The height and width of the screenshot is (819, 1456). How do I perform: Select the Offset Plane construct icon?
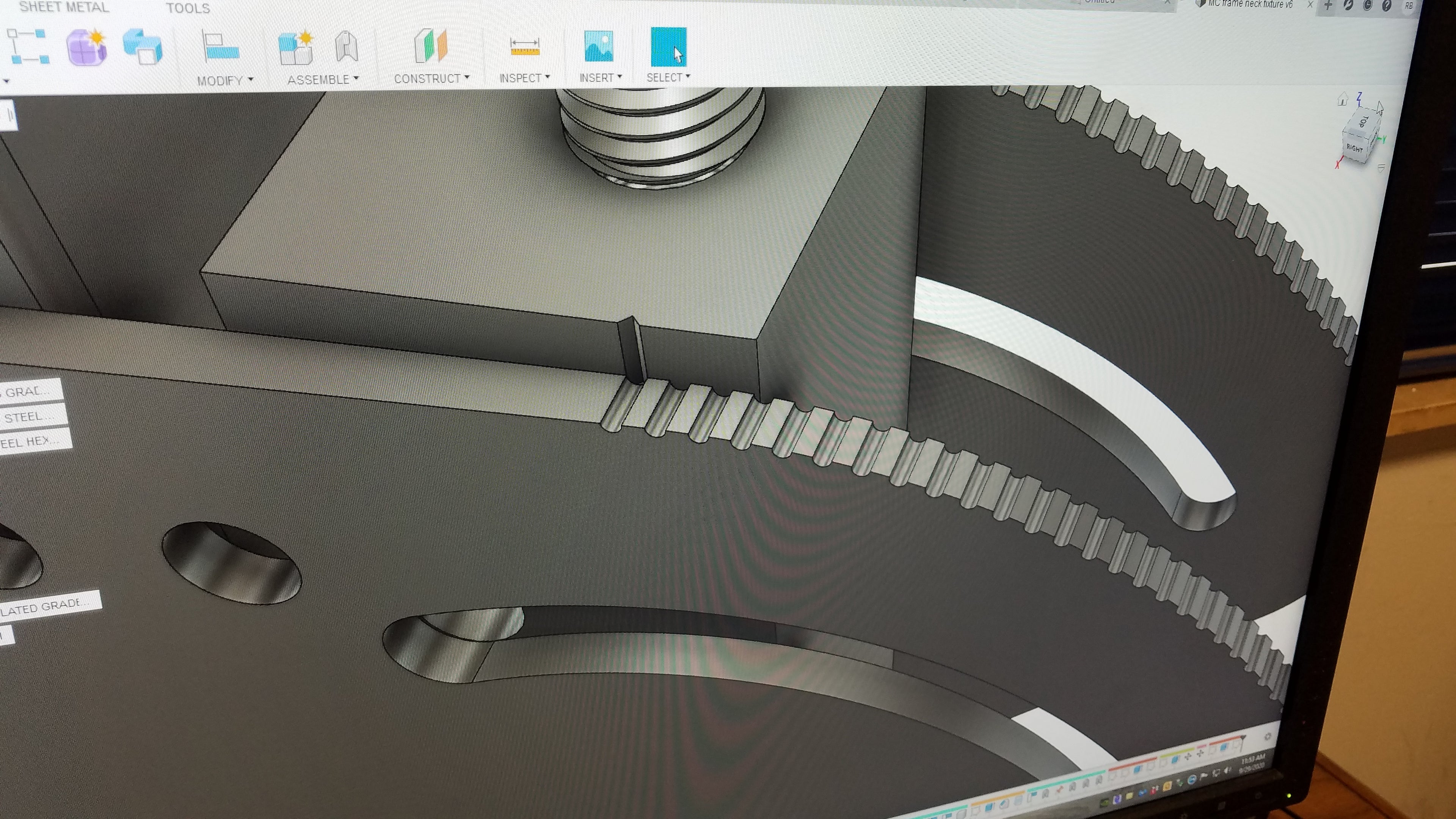click(431, 45)
